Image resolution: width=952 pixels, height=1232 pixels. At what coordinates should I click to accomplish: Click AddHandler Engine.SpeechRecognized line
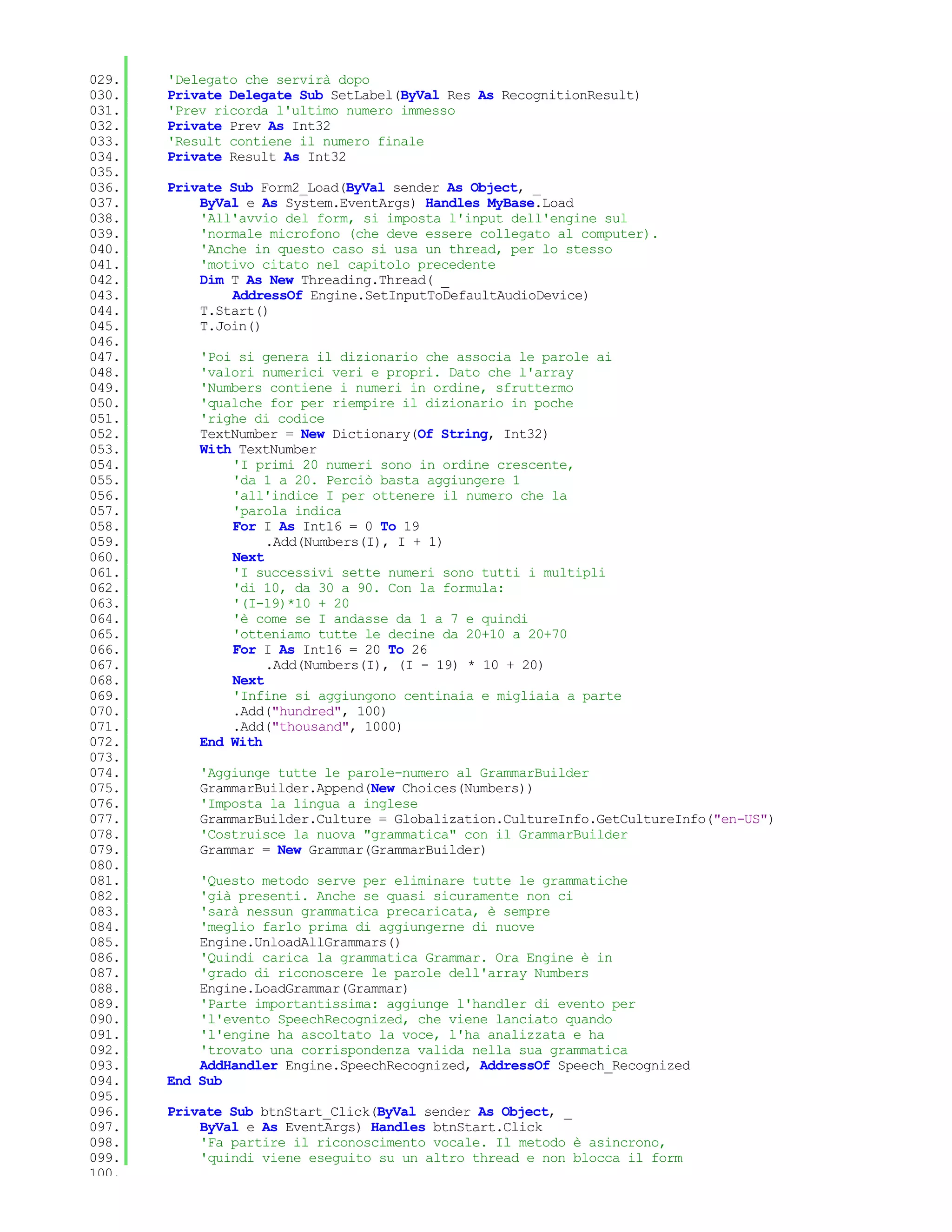pyautogui.click(x=445, y=1066)
